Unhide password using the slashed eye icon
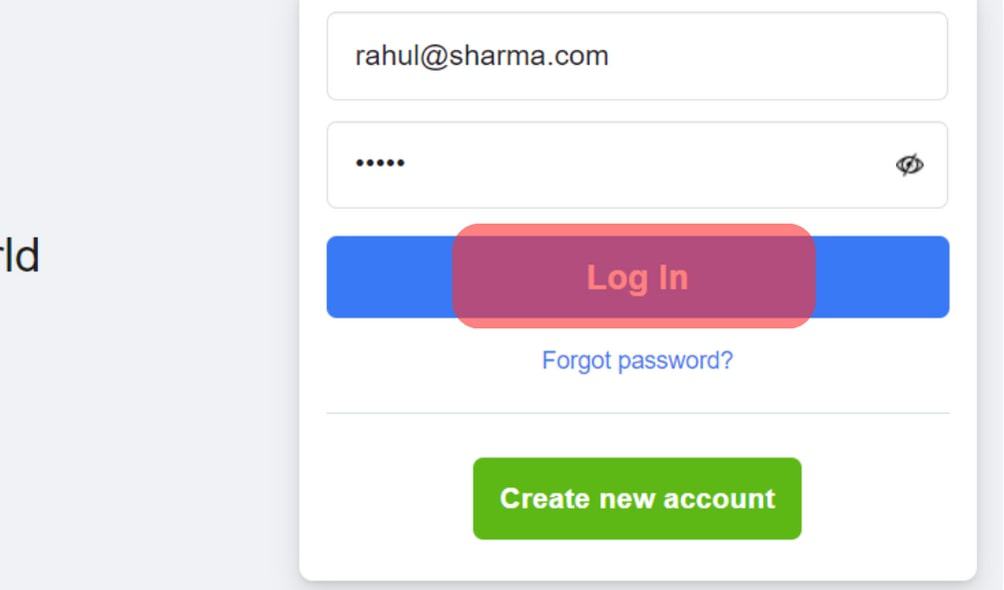The image size is (1004, 590). point(909,165)
